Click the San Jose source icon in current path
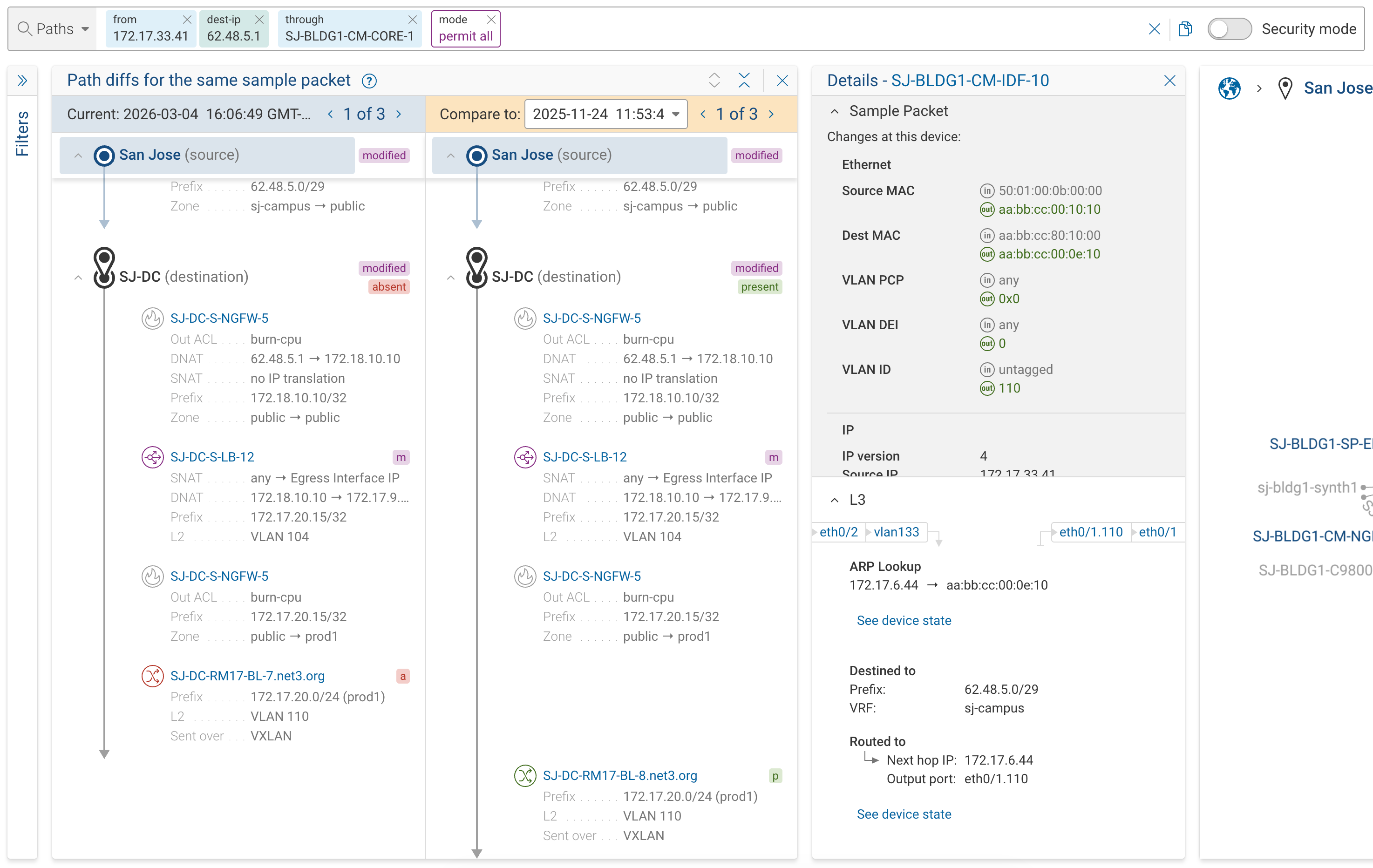The image size is (1373, 868). [104, 156]
